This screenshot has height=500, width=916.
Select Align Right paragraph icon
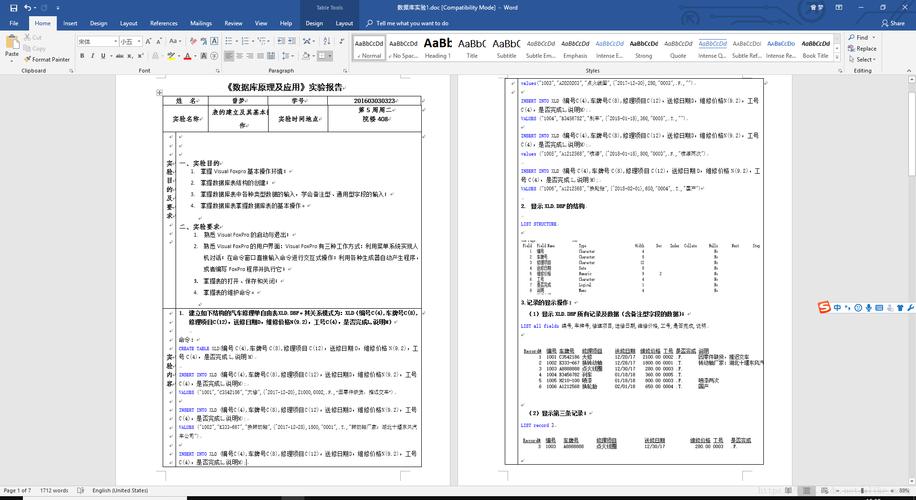pyautogui.click(x=251, y=56)
